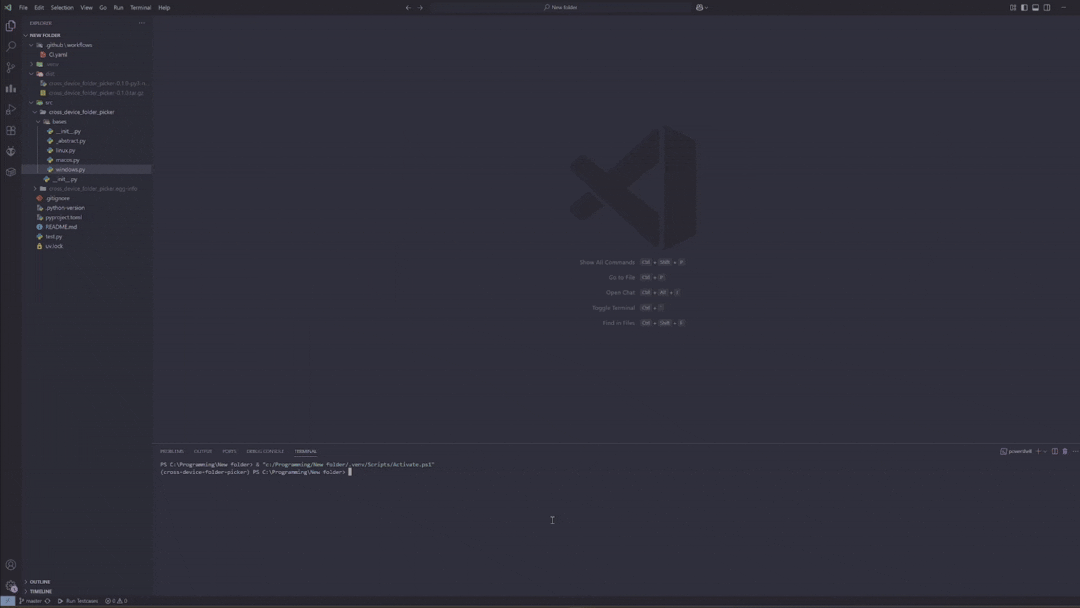
Task: Open the Extensions view
Action: [10, 130]
